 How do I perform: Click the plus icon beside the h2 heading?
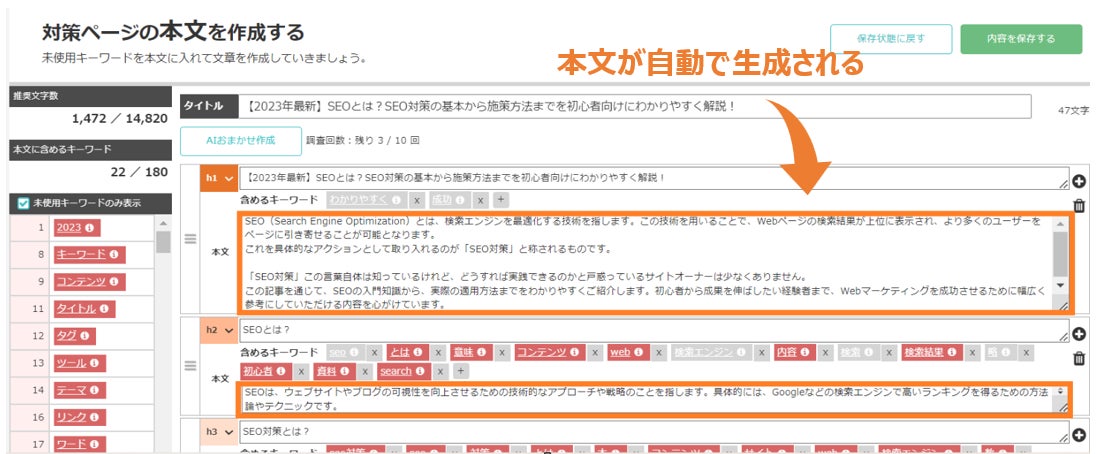[1079, 333]
